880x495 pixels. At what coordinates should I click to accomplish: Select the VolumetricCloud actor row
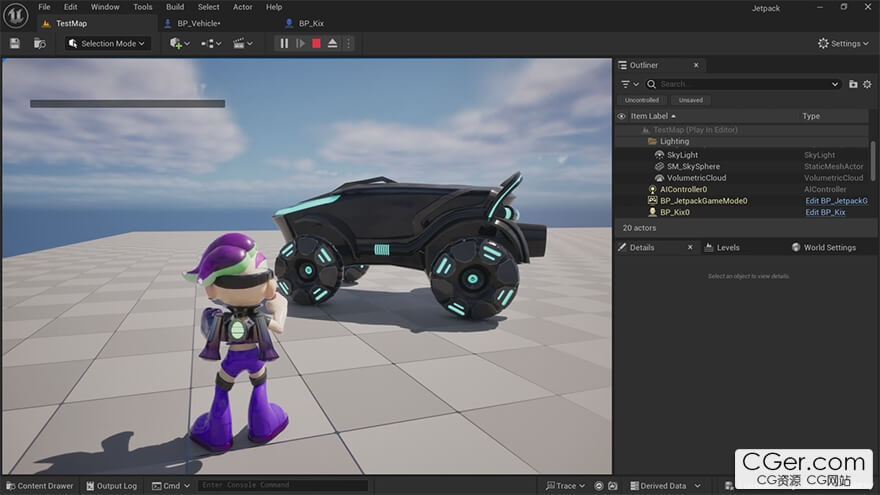[x=742, y=178]
